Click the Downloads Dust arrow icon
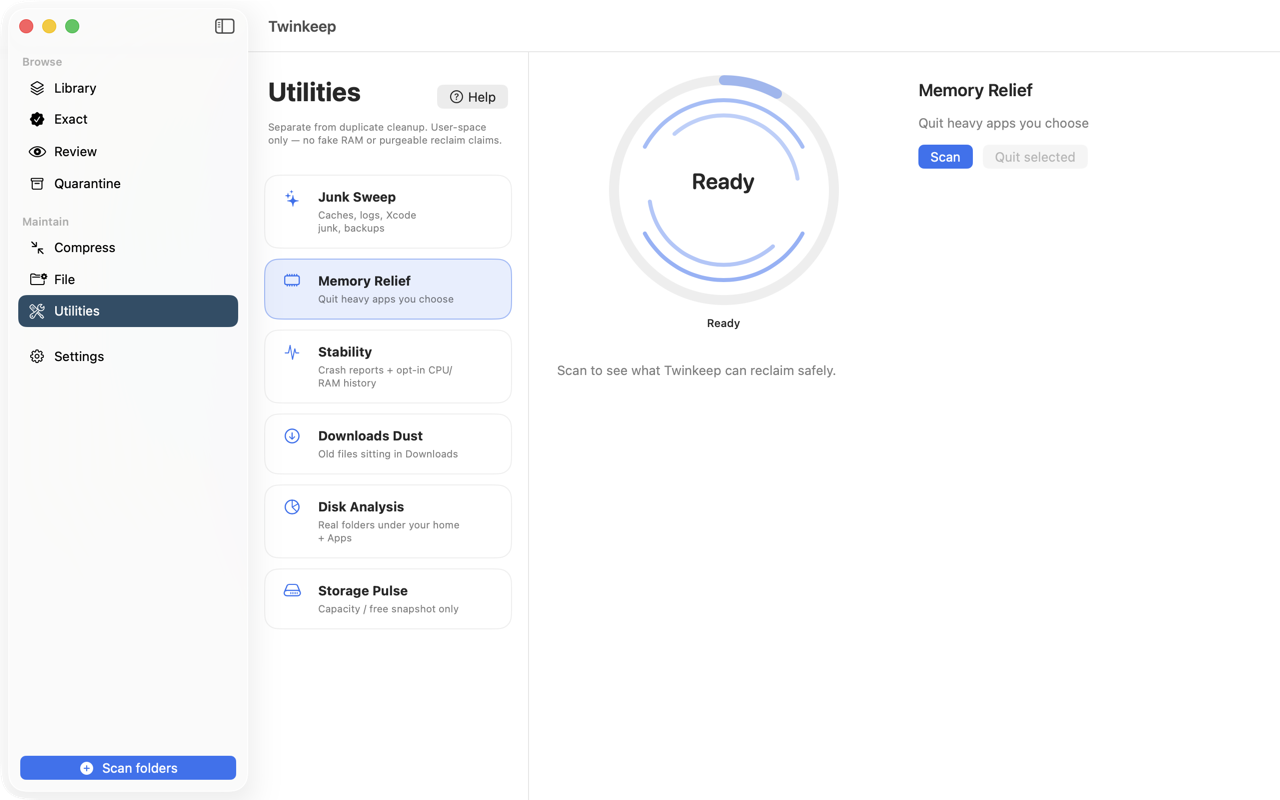 [x=292, y=436]
